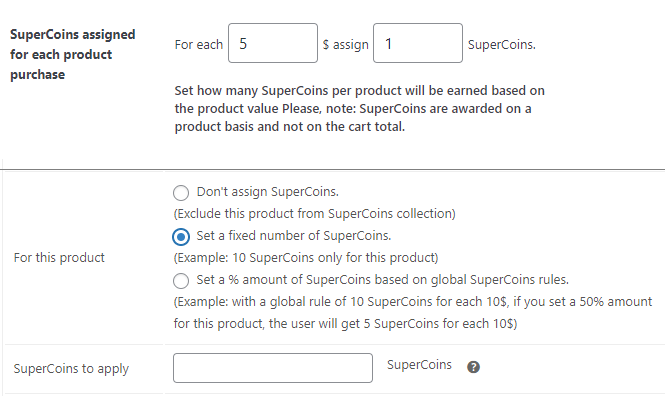Screen dimensions: 665x396
Task: Click the global rule 50% amount example text
Action: tap(413, 312)
